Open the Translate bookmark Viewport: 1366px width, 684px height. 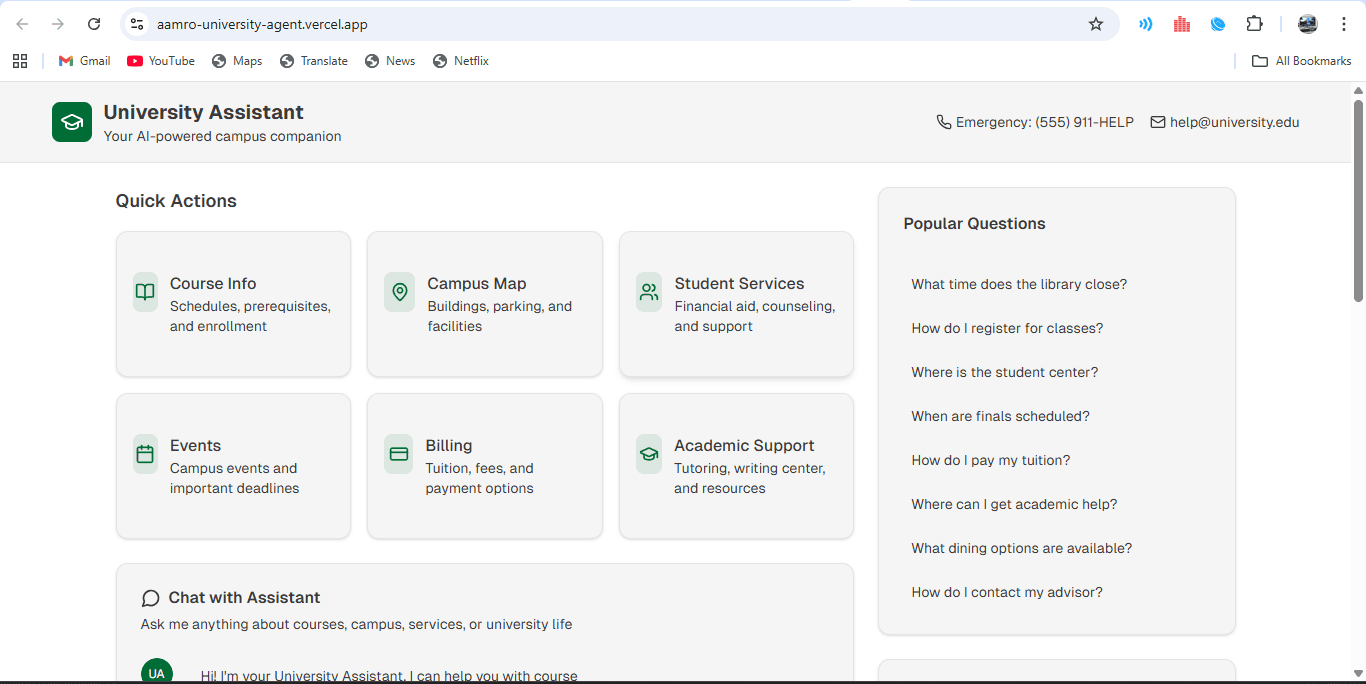point(314,61)
